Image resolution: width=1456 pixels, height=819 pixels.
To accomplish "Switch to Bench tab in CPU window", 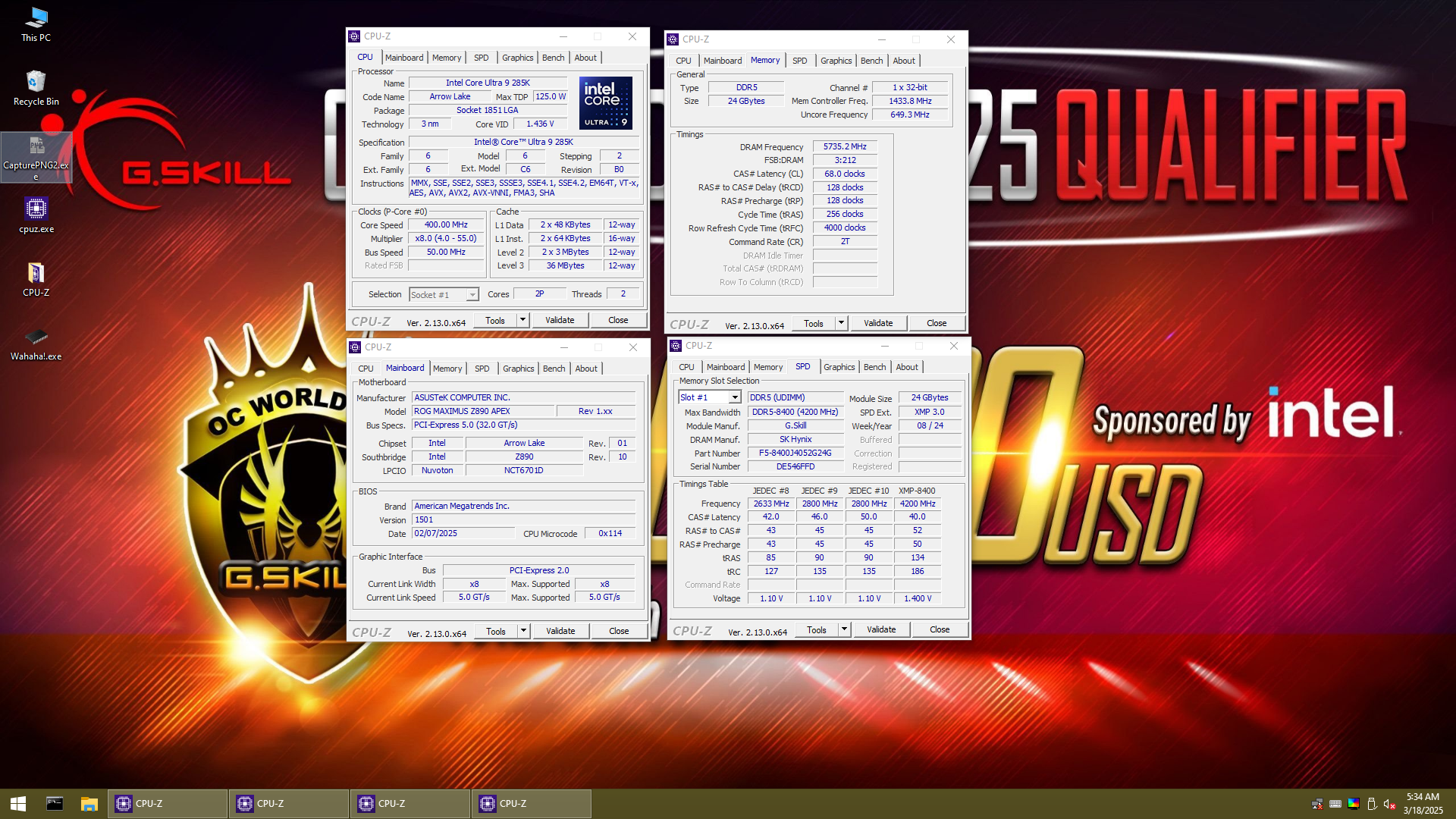I will (553, 58).
